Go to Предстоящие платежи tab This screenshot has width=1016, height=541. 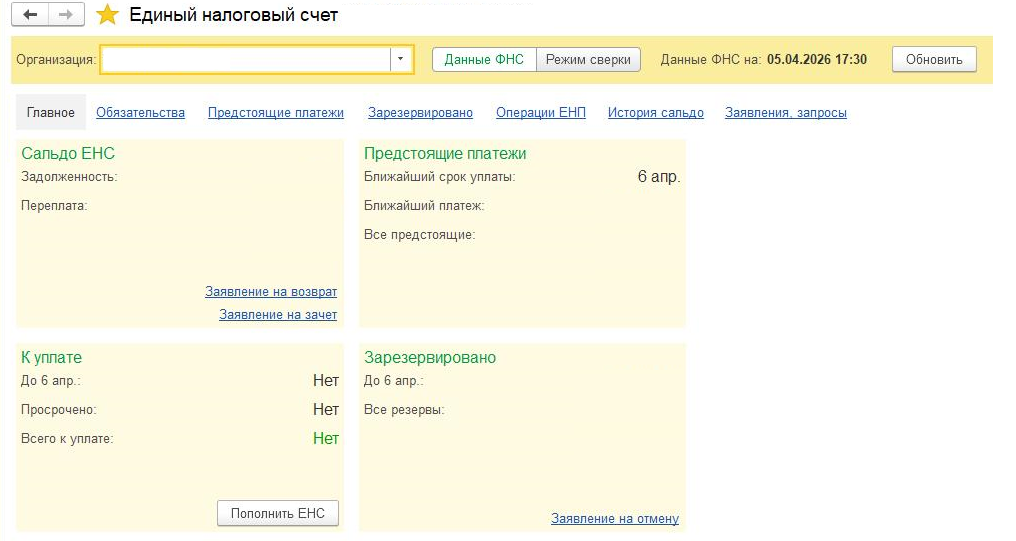(276, 113)
